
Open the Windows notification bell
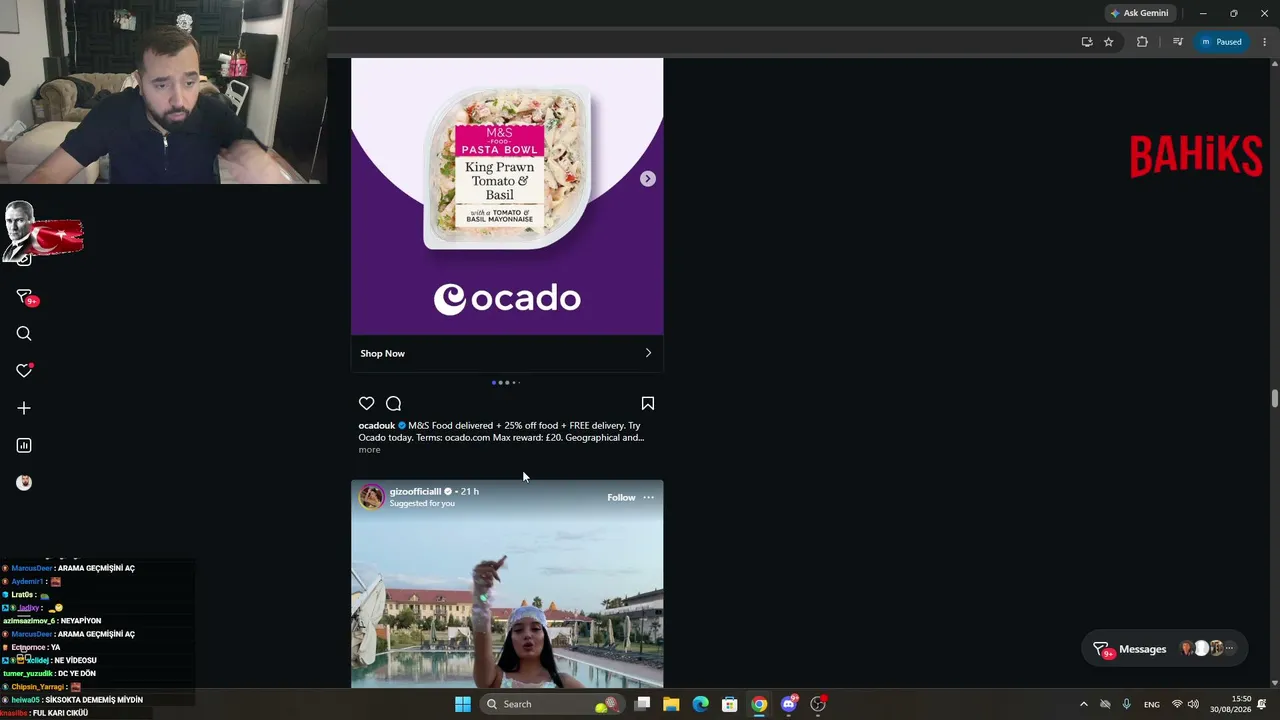tap(1262, 704)
